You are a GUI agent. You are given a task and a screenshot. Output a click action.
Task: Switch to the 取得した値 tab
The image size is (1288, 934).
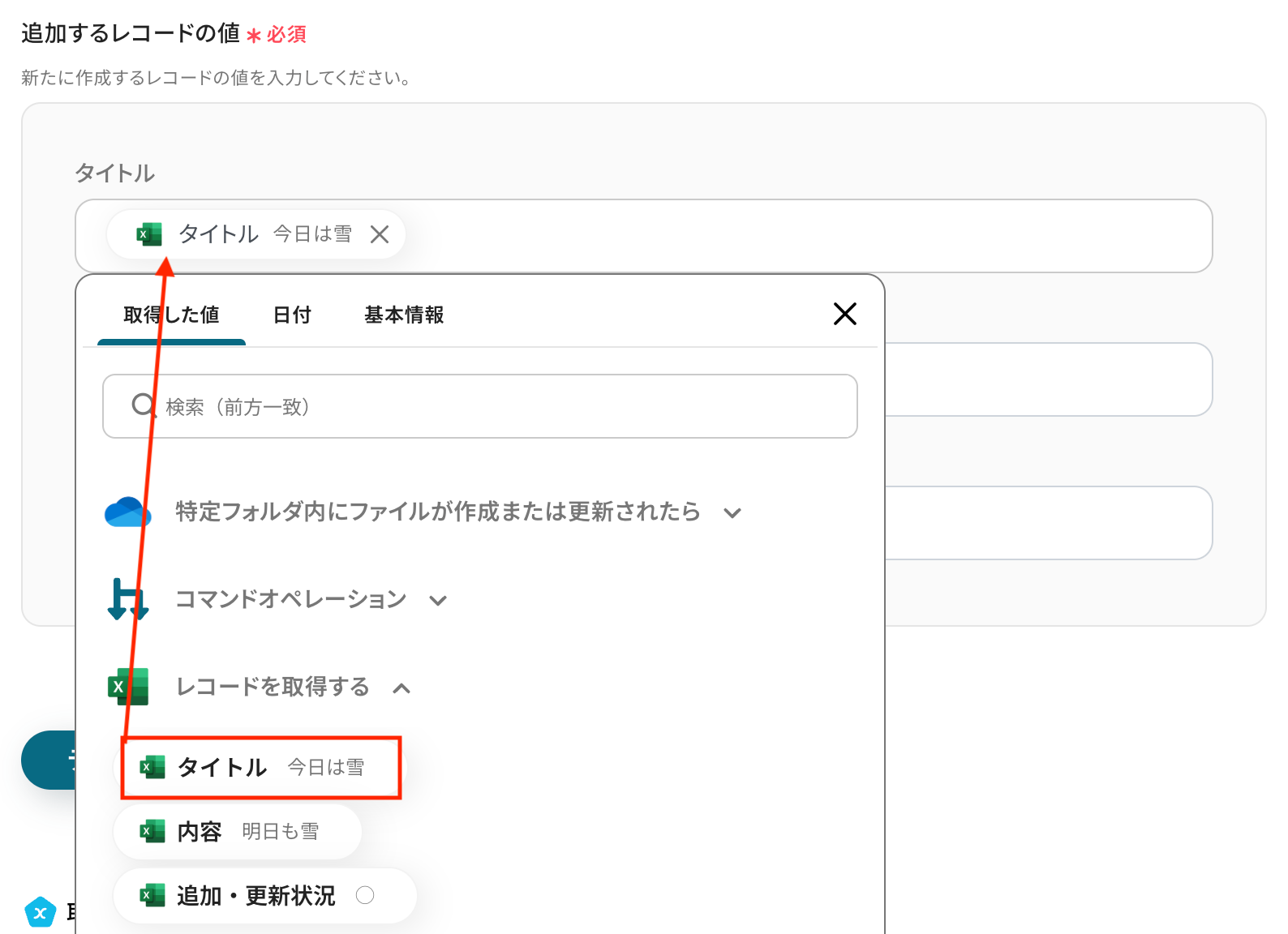[171, 315]
